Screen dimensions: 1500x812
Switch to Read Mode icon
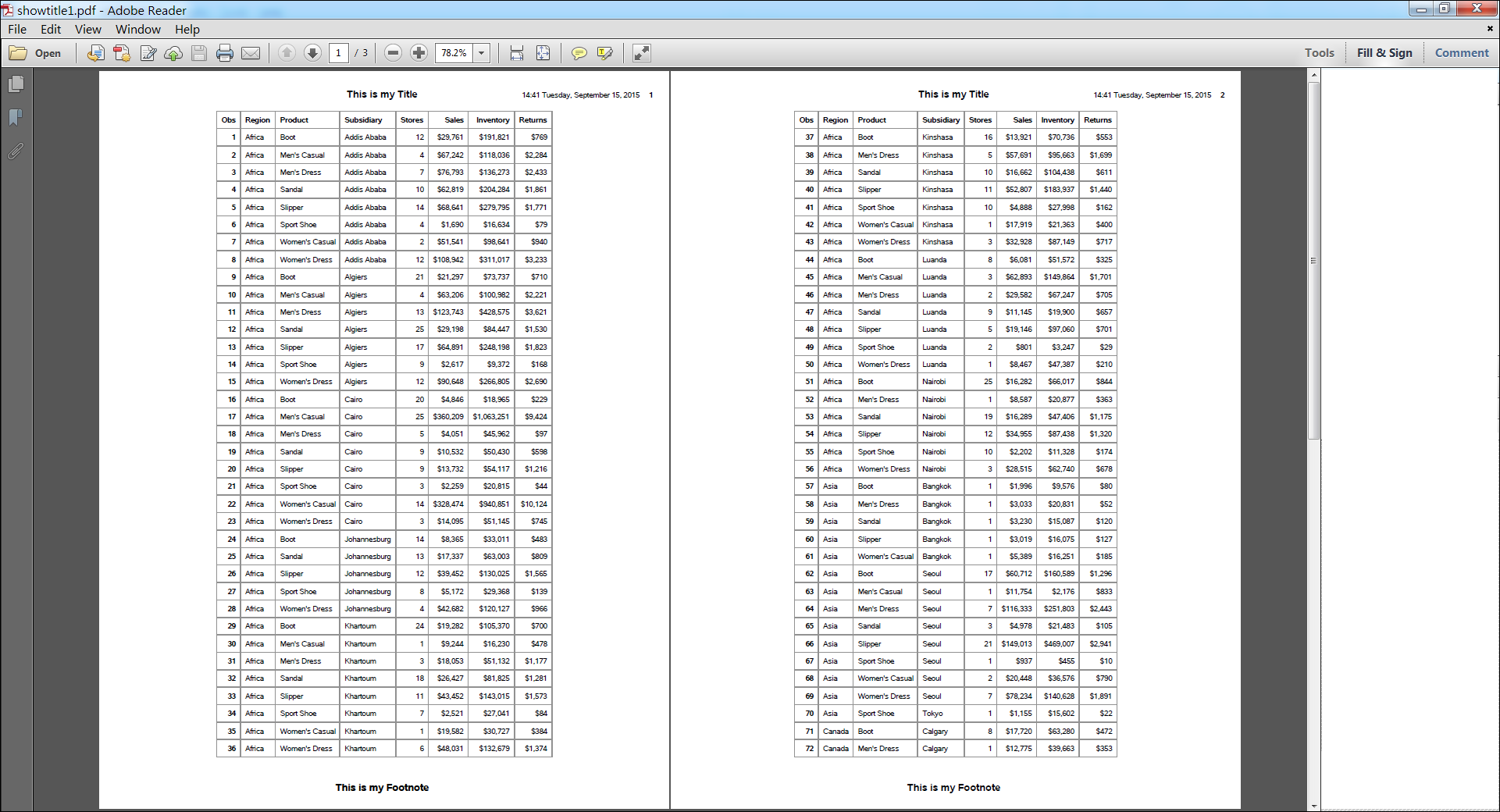tap(641, 53)
